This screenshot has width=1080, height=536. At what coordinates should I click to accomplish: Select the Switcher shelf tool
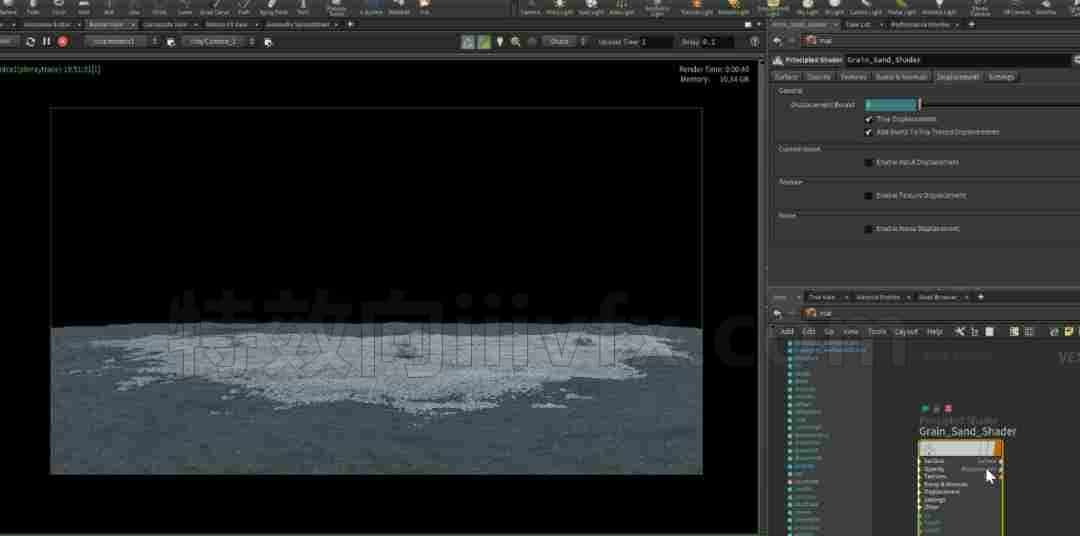(1046, 6)
